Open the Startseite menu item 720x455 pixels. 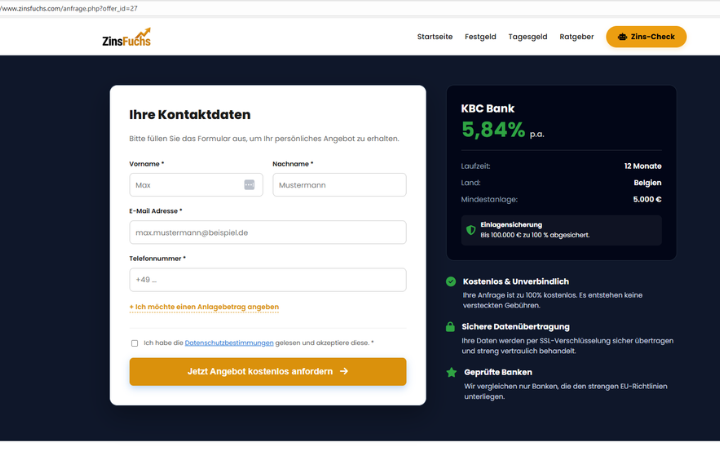click(x=435, y=37)
